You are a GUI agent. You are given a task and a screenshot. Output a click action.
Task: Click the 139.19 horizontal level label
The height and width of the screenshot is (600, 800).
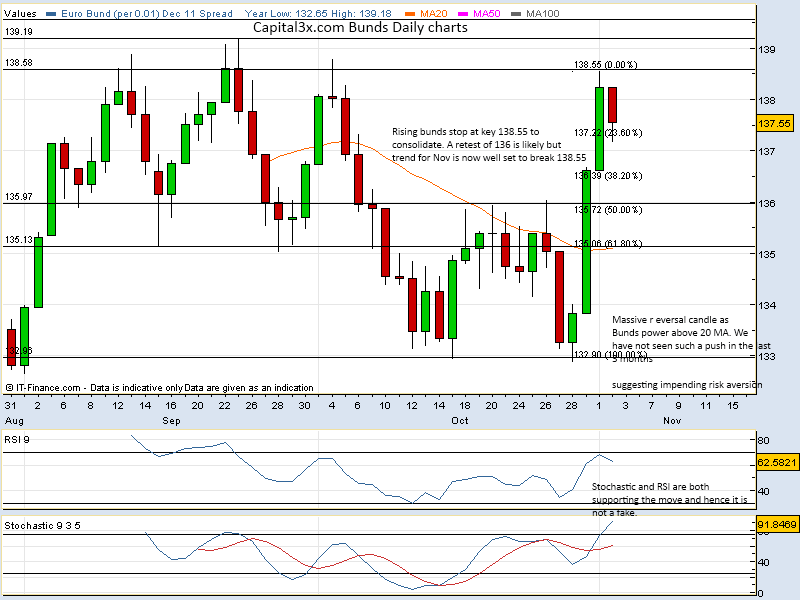point(19,32)
